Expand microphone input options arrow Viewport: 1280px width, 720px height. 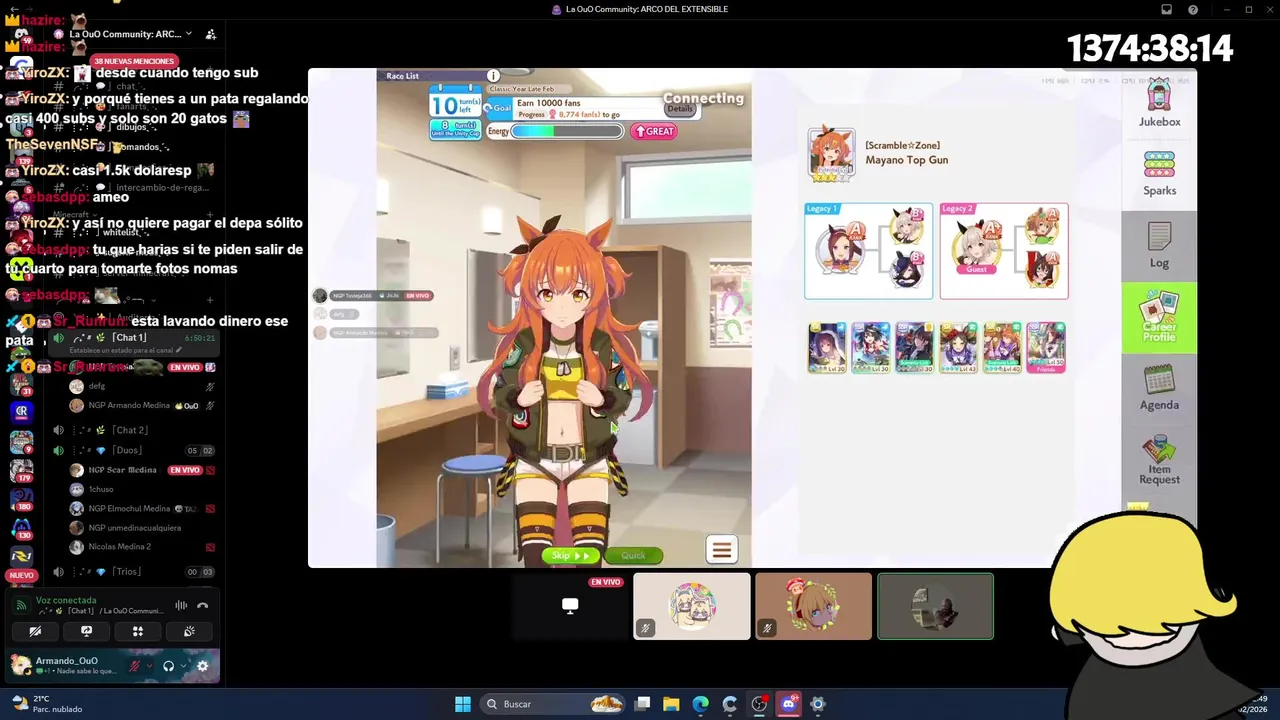coord(150,666)
